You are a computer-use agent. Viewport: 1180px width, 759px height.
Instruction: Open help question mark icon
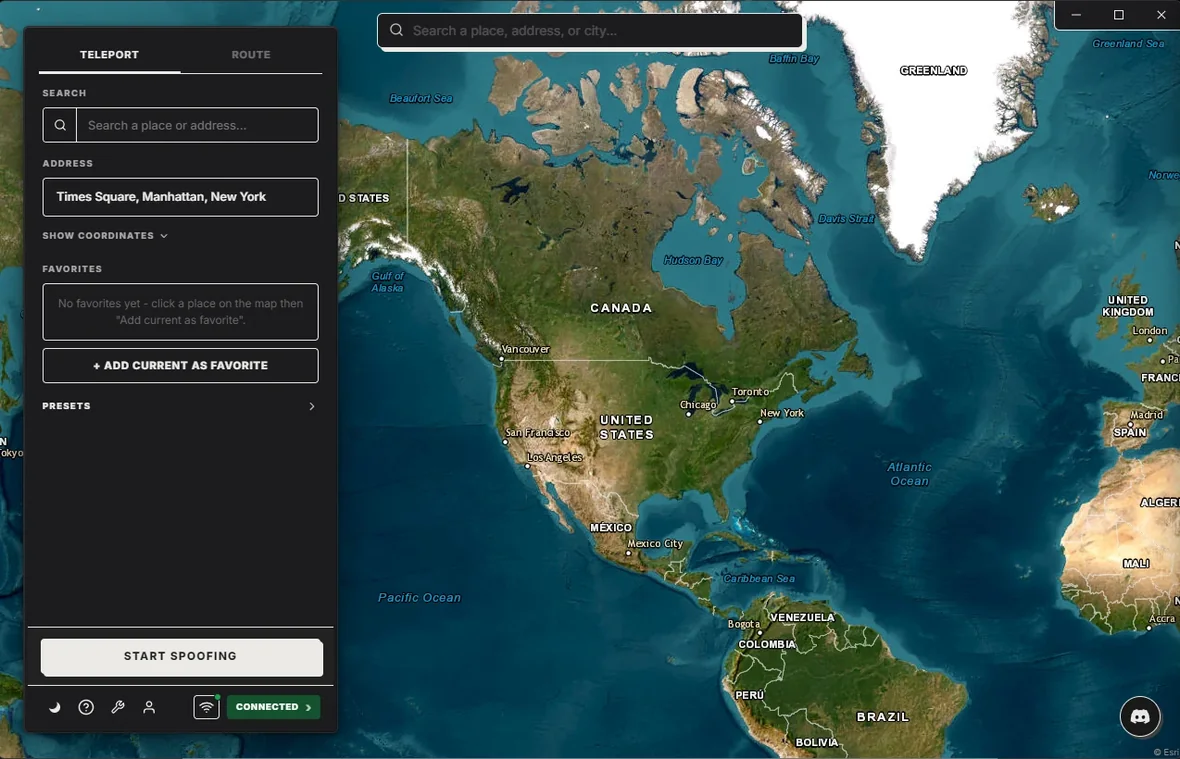point(86,707)
